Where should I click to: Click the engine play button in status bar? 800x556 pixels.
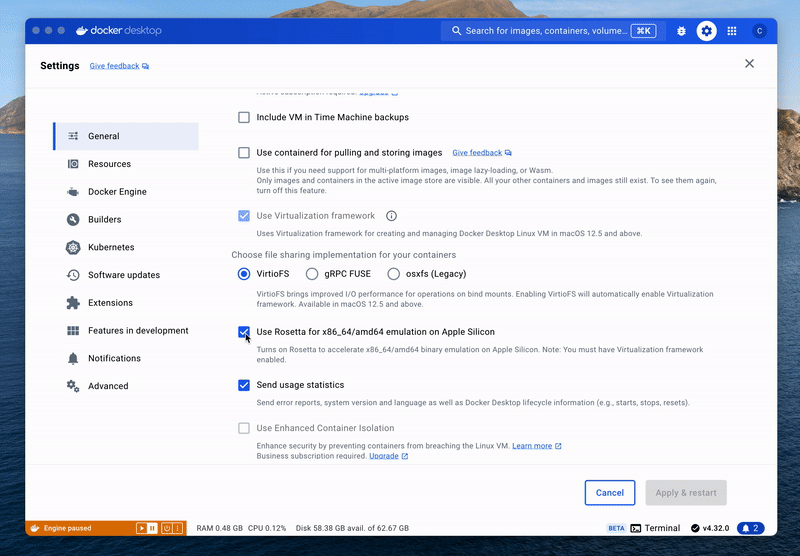[141, 528]
